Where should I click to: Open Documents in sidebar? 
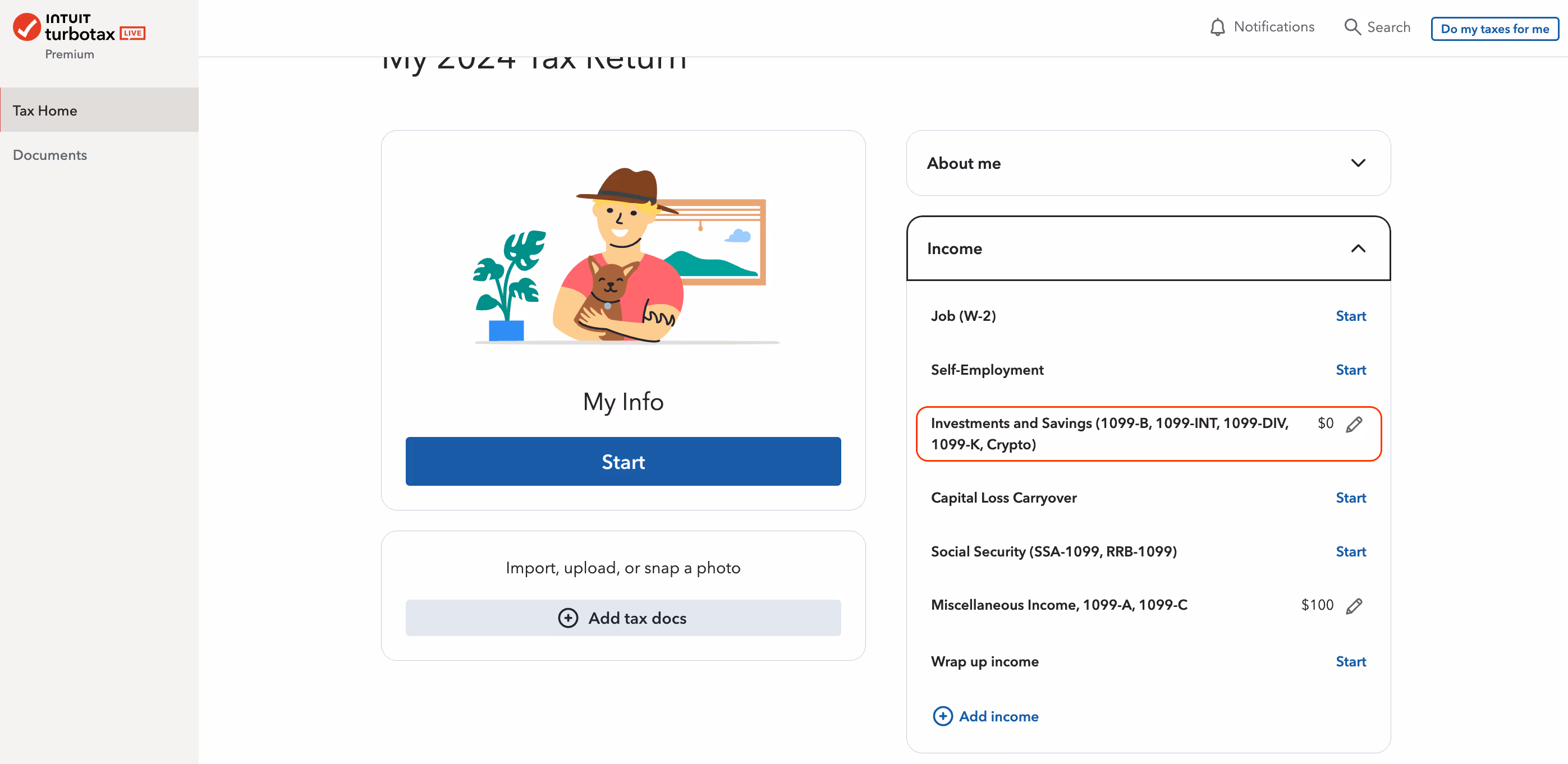coord(50,155)
